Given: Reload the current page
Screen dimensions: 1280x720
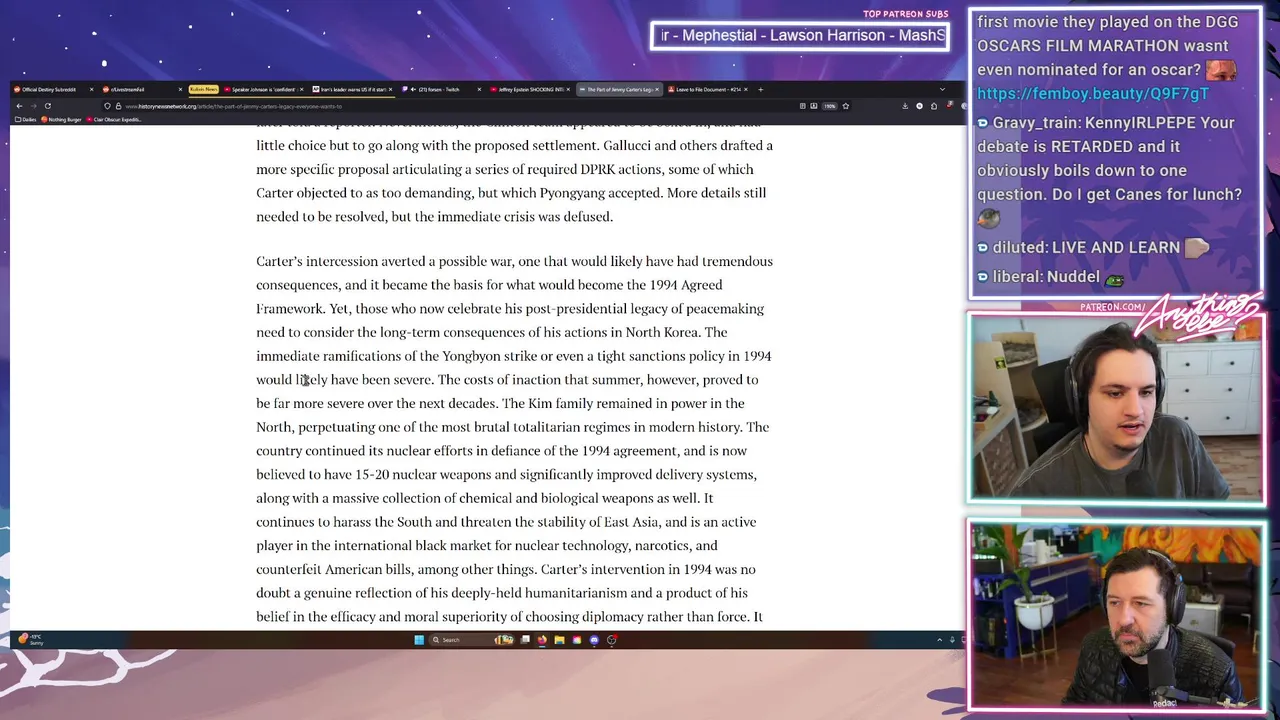Looking at the screenshot, I should click(x=47, y=106).
